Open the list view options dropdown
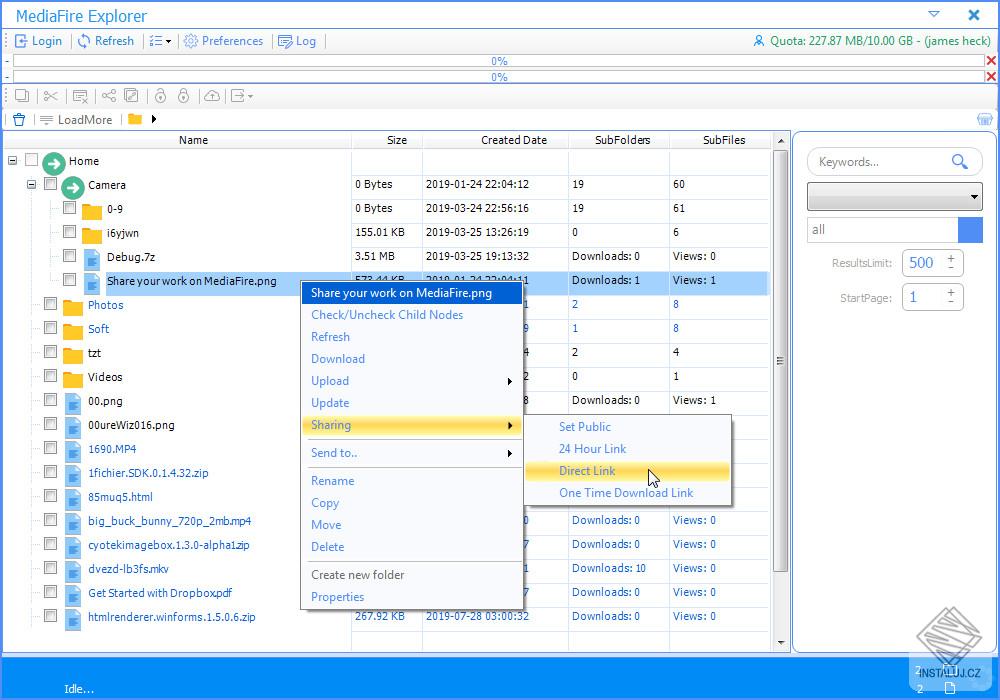The height and width of the screenshot is (700, 1000). point(160,41)
